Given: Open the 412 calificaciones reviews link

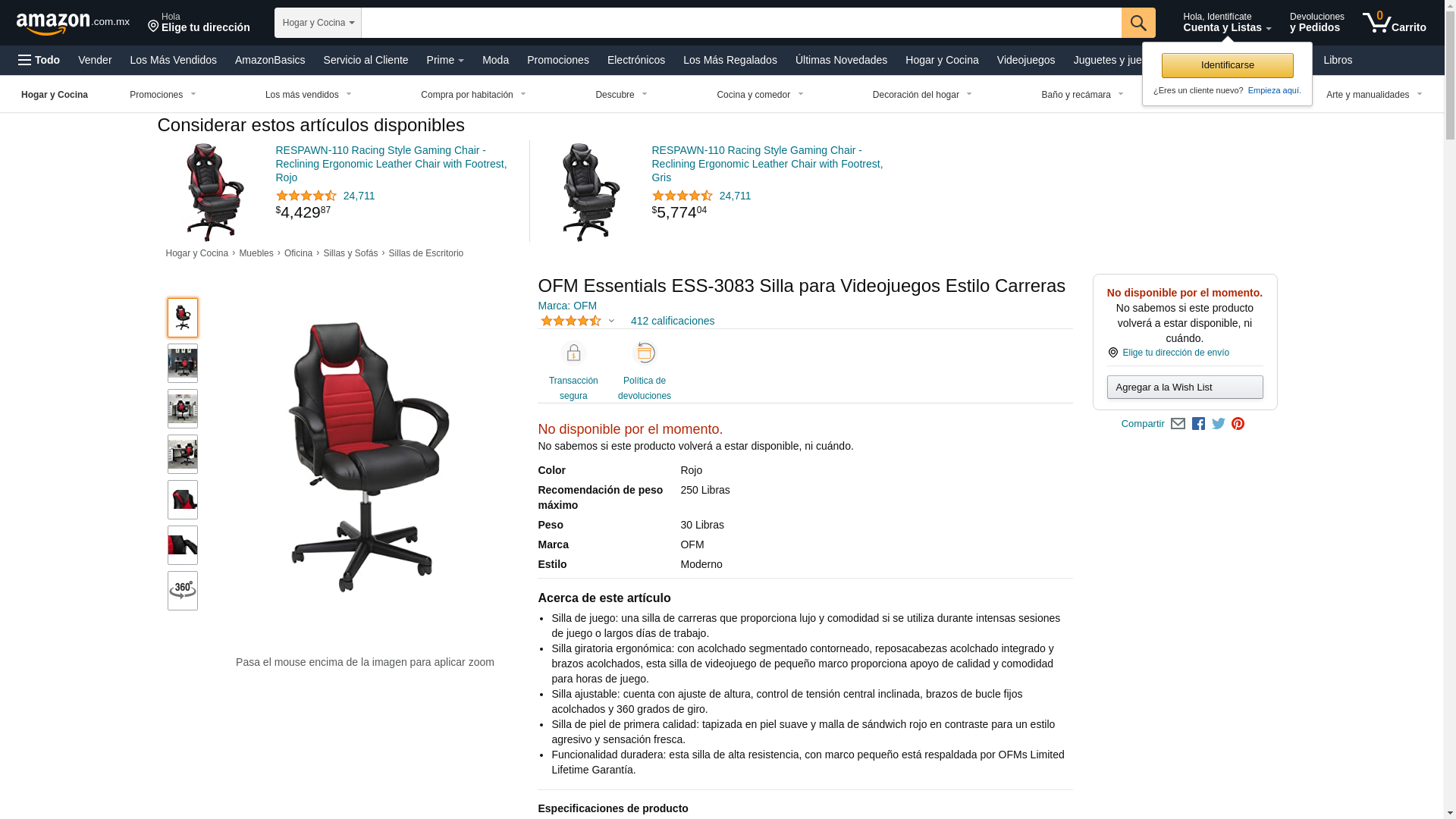Looking at the screenshot, I should tap(673, 321).
